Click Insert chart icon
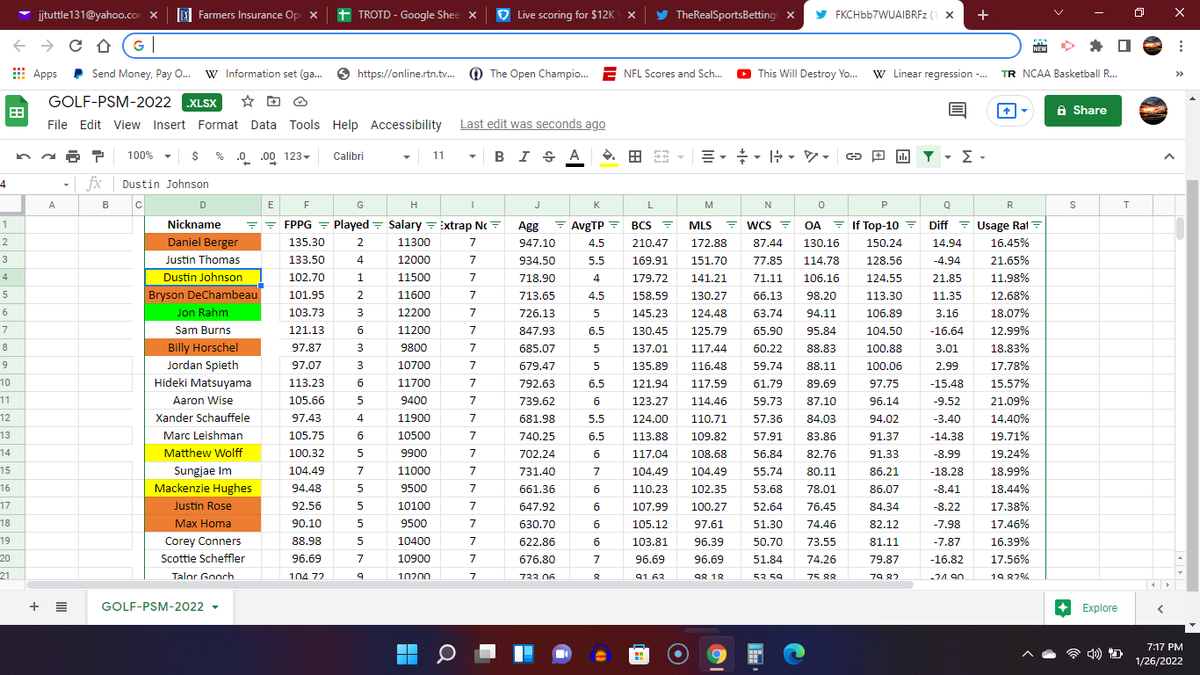1200x675 pixels. [x=901, y=156]
